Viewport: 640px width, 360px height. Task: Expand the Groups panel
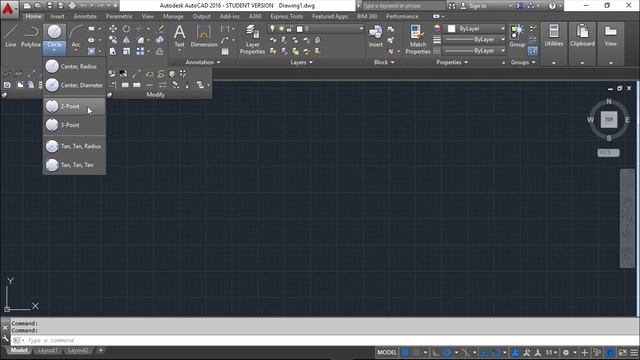[523, 62]
